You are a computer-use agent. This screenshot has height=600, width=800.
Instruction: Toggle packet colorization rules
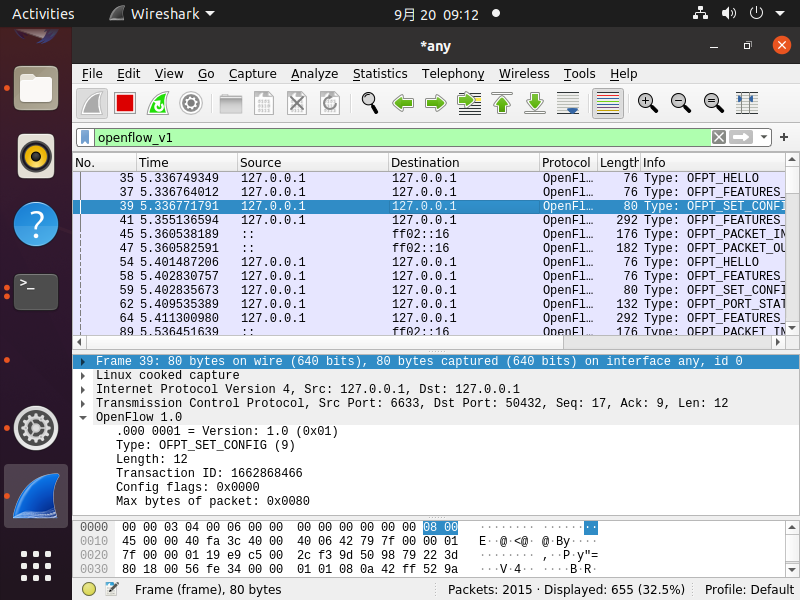(608, 104)
